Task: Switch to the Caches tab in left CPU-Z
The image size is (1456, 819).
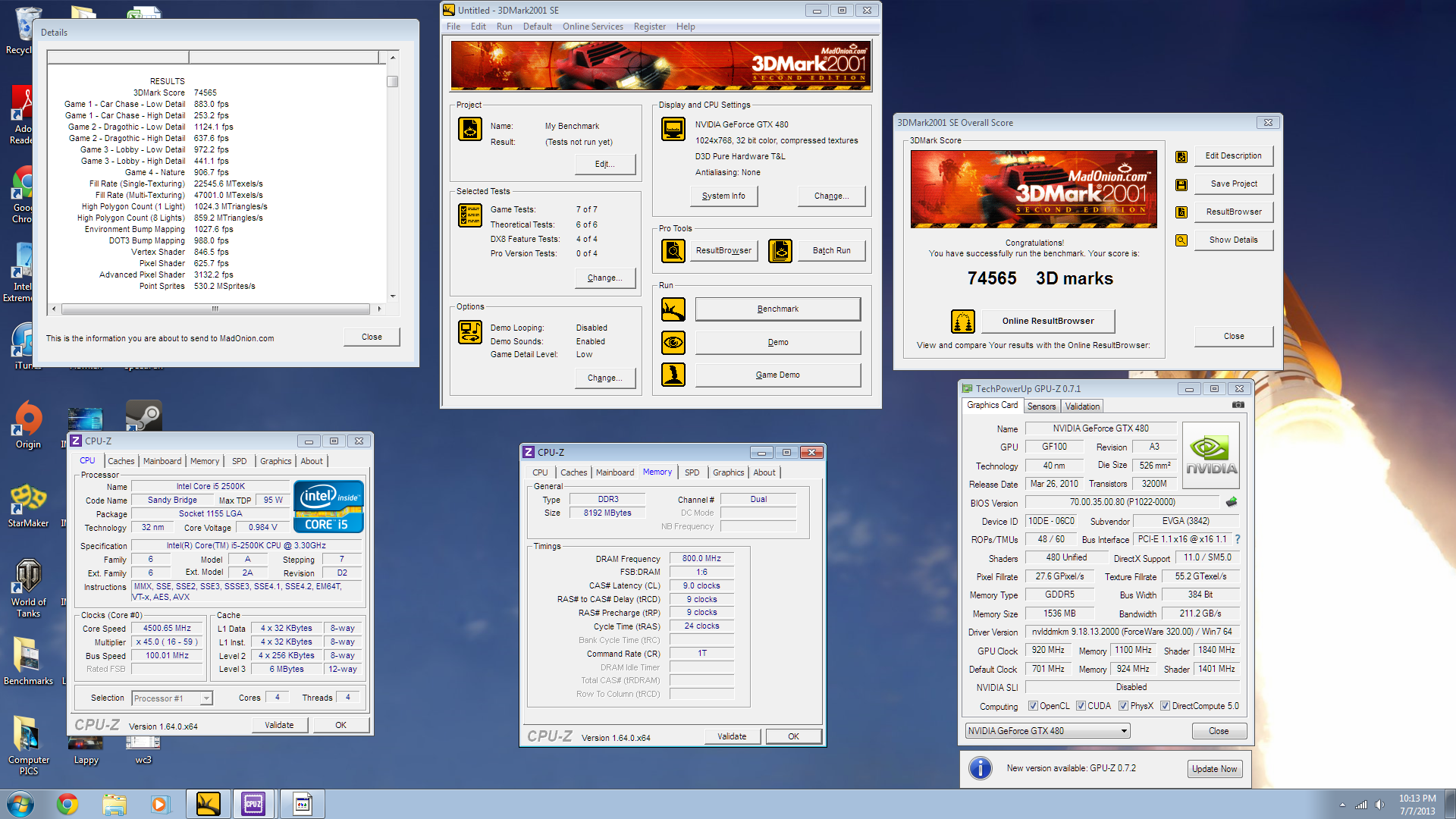Action: pos(121,461)
